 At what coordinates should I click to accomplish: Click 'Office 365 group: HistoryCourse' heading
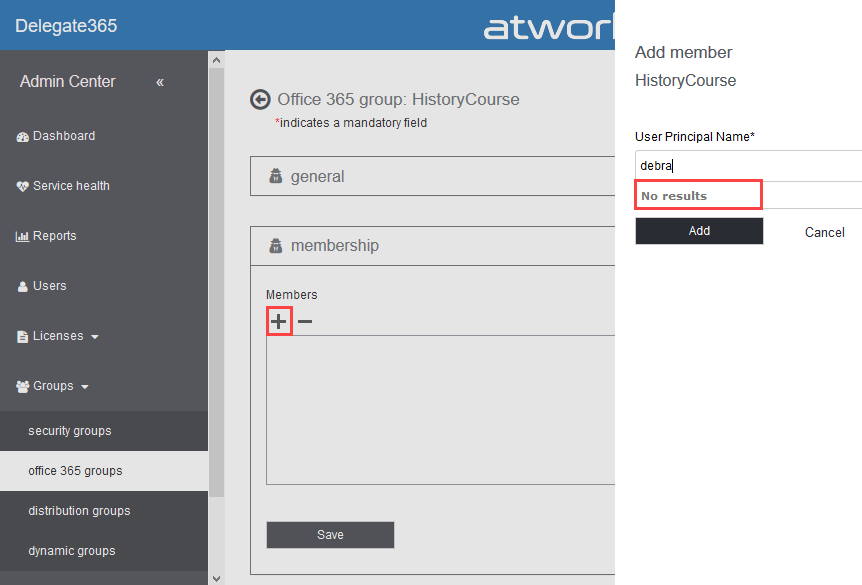[x=399, y=100]
